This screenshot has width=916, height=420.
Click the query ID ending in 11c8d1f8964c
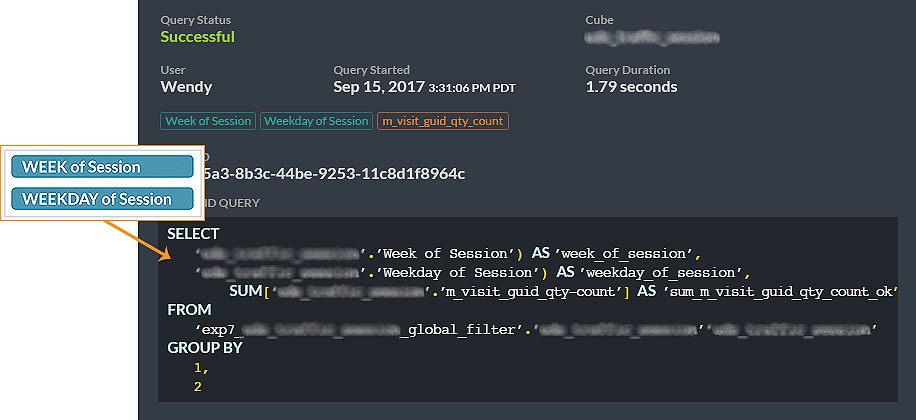point(335,173)
